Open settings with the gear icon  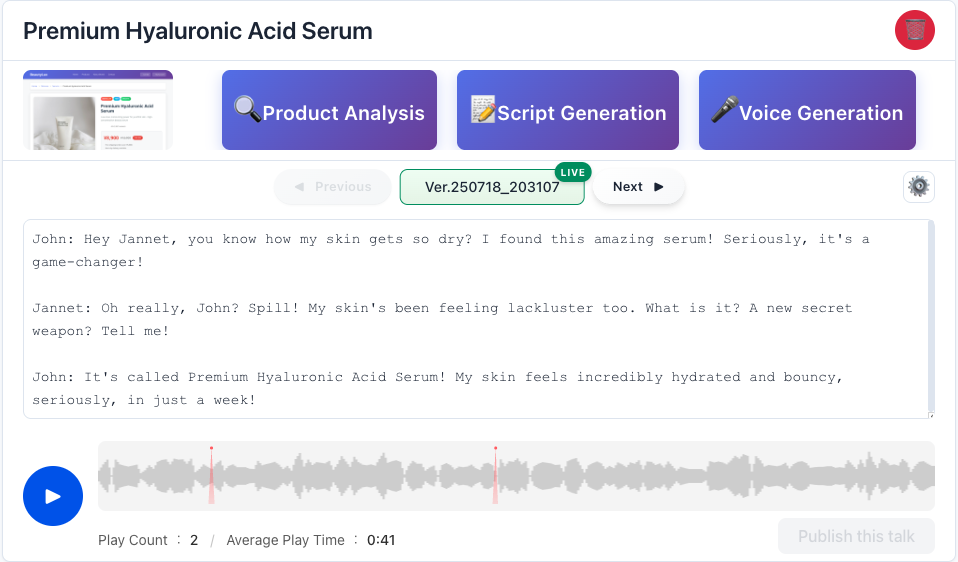pyautogui.click(x=919, y=186)
